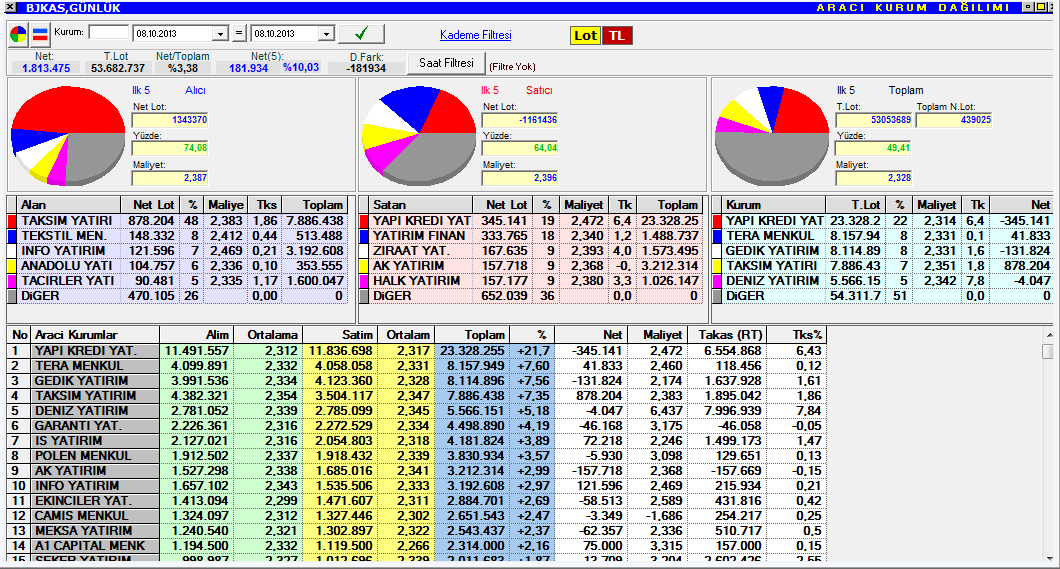Sort by the Alım column header
The image size is (1060, 569).
point(195,335)
